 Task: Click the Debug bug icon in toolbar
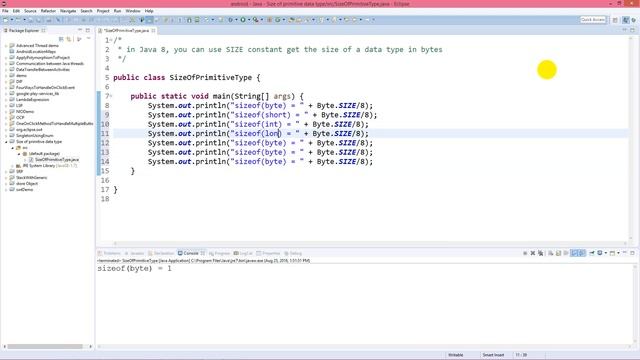(231, 20)
